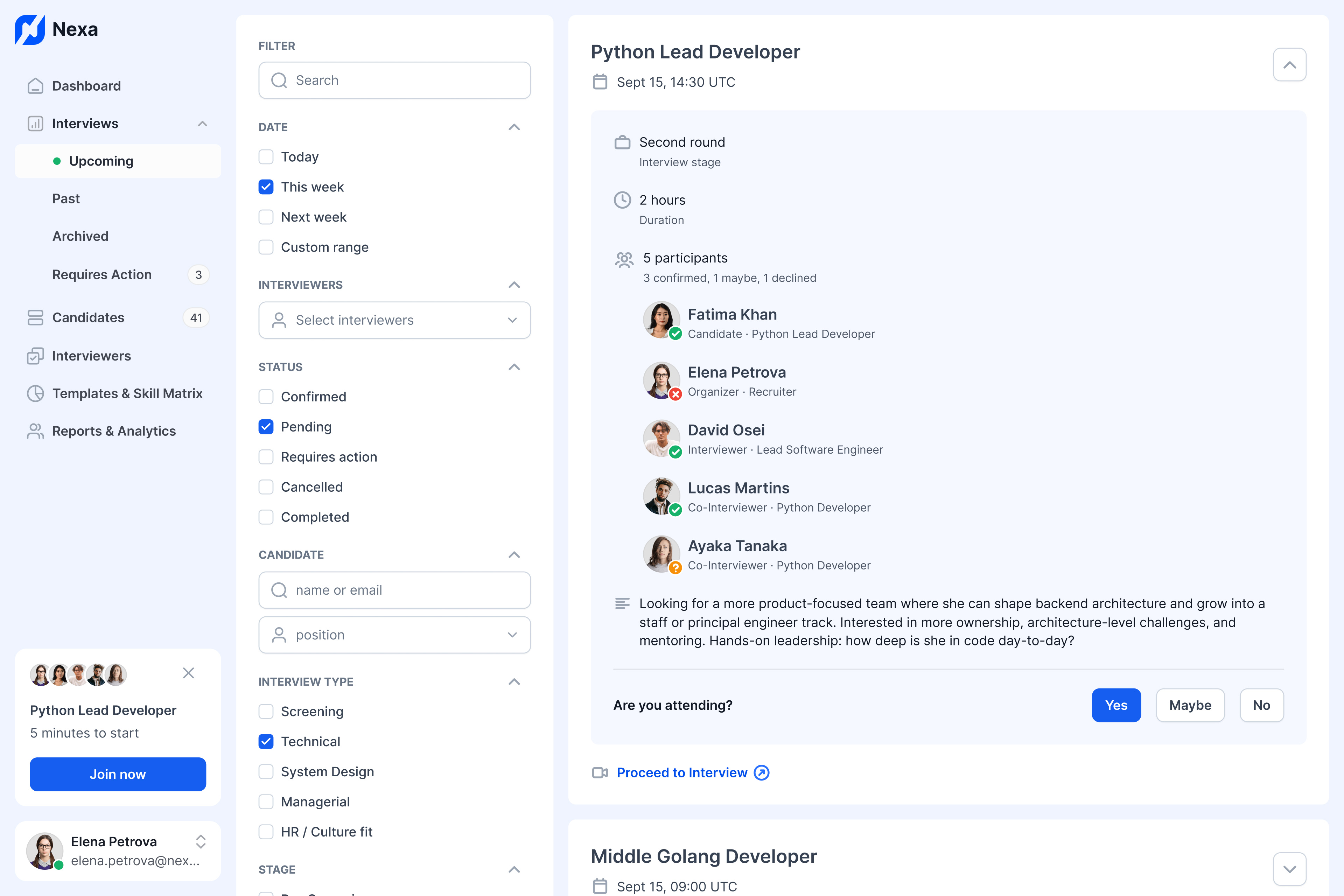Check the Cancelled status filter
1344x896 pixels.
click(266, 487)
